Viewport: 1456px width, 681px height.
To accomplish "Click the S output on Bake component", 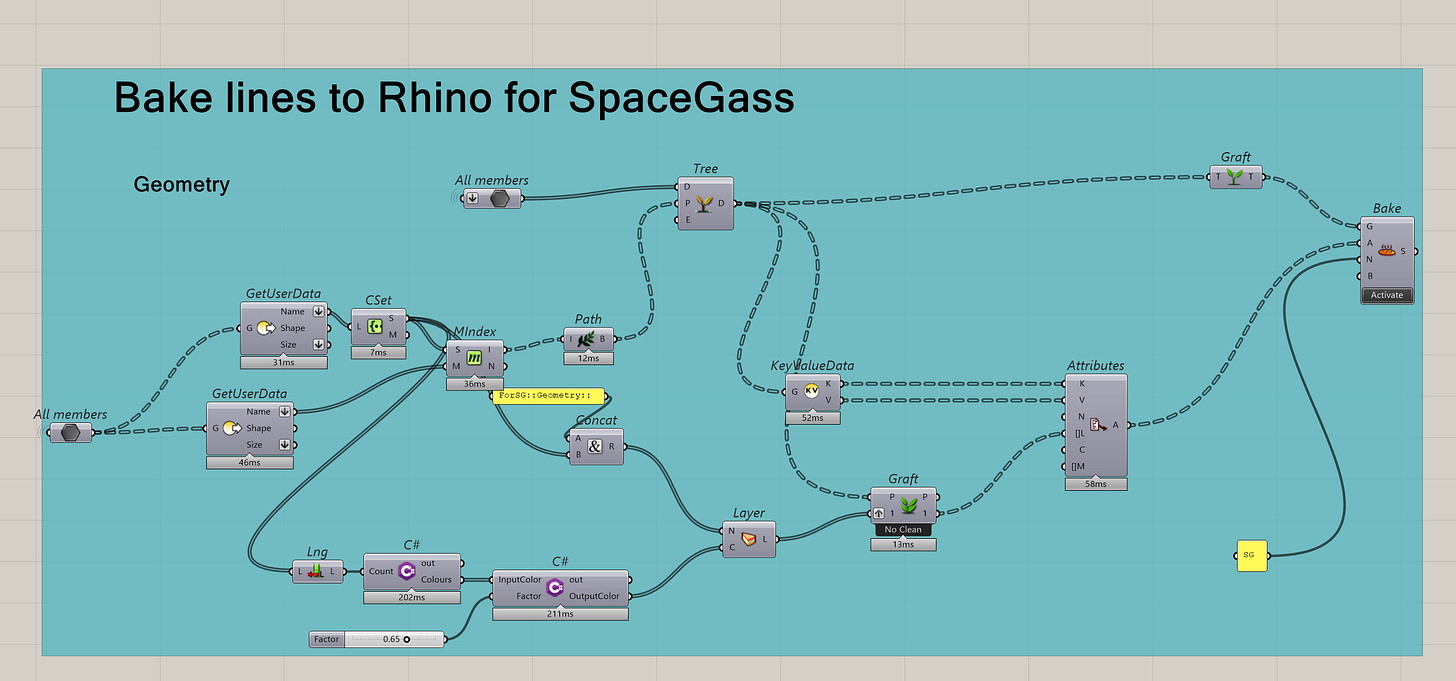I will tap(1402, 251).
